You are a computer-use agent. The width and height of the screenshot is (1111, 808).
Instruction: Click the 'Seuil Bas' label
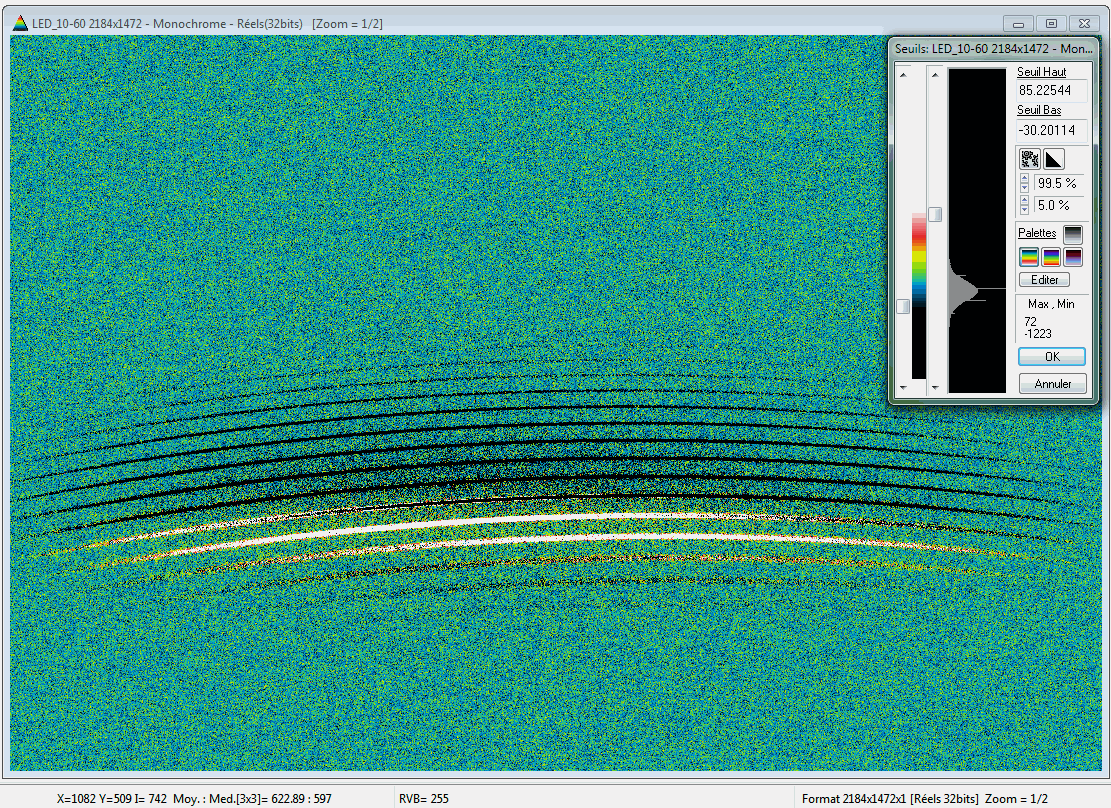1039,110
